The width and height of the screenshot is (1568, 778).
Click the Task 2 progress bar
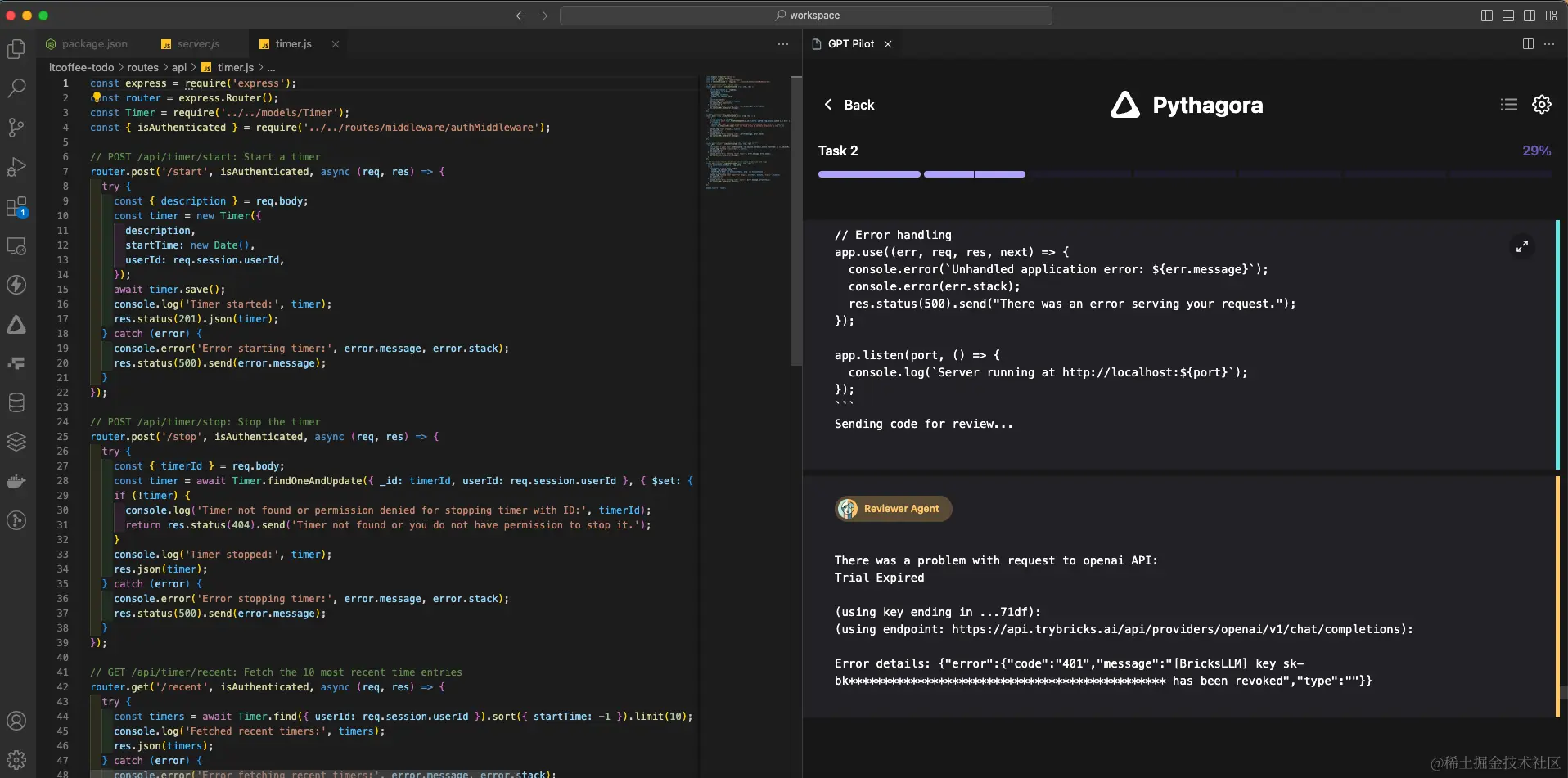(x=1184, y=174)
